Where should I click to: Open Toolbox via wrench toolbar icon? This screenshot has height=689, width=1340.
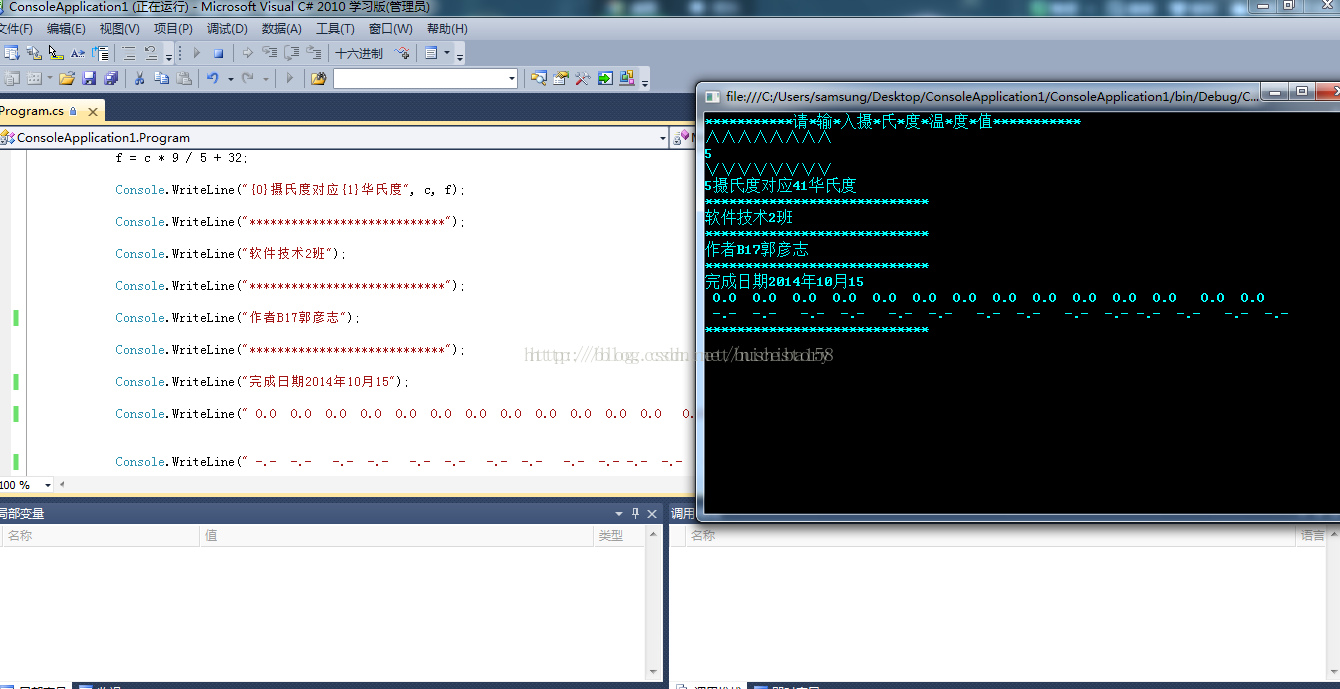pos(582,78)
